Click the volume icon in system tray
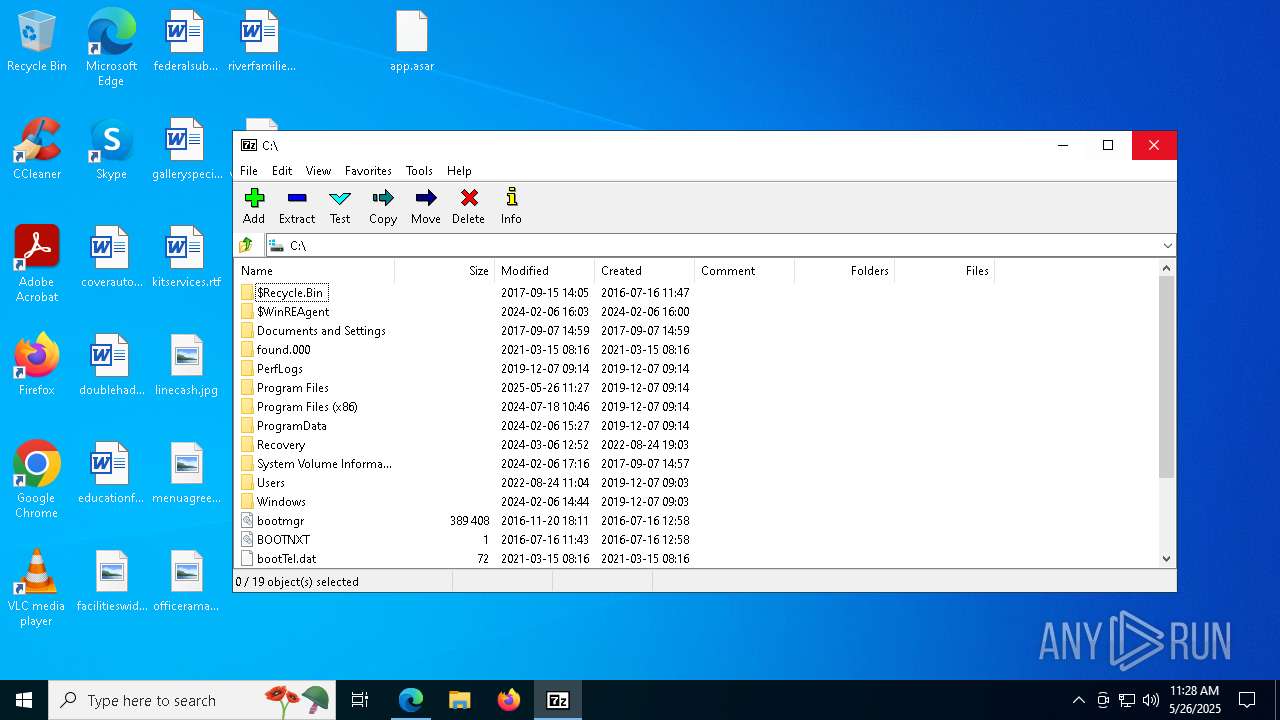 (x=1151, y=700)
